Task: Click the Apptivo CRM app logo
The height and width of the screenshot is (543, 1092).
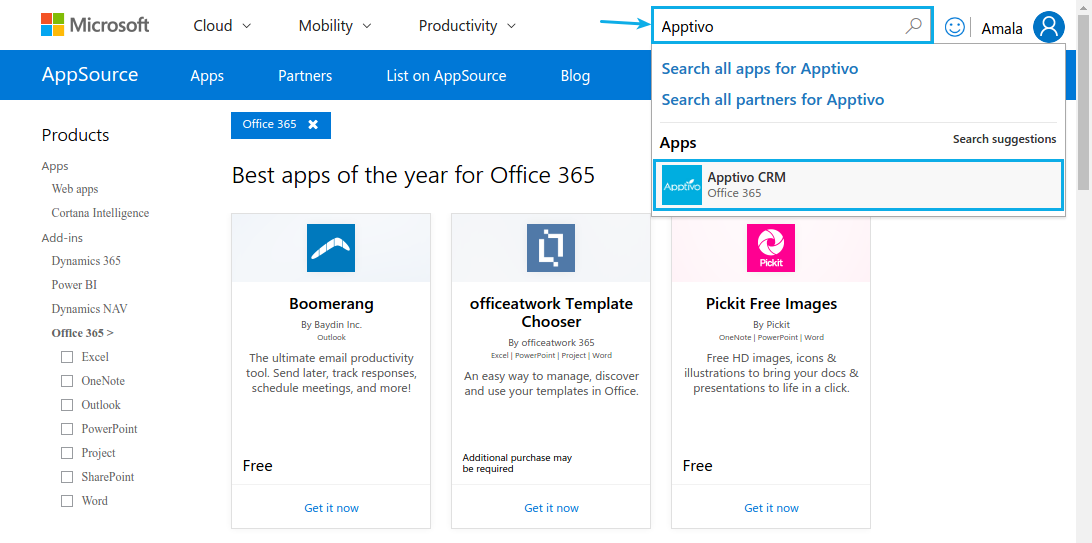Action: [682, 185]
